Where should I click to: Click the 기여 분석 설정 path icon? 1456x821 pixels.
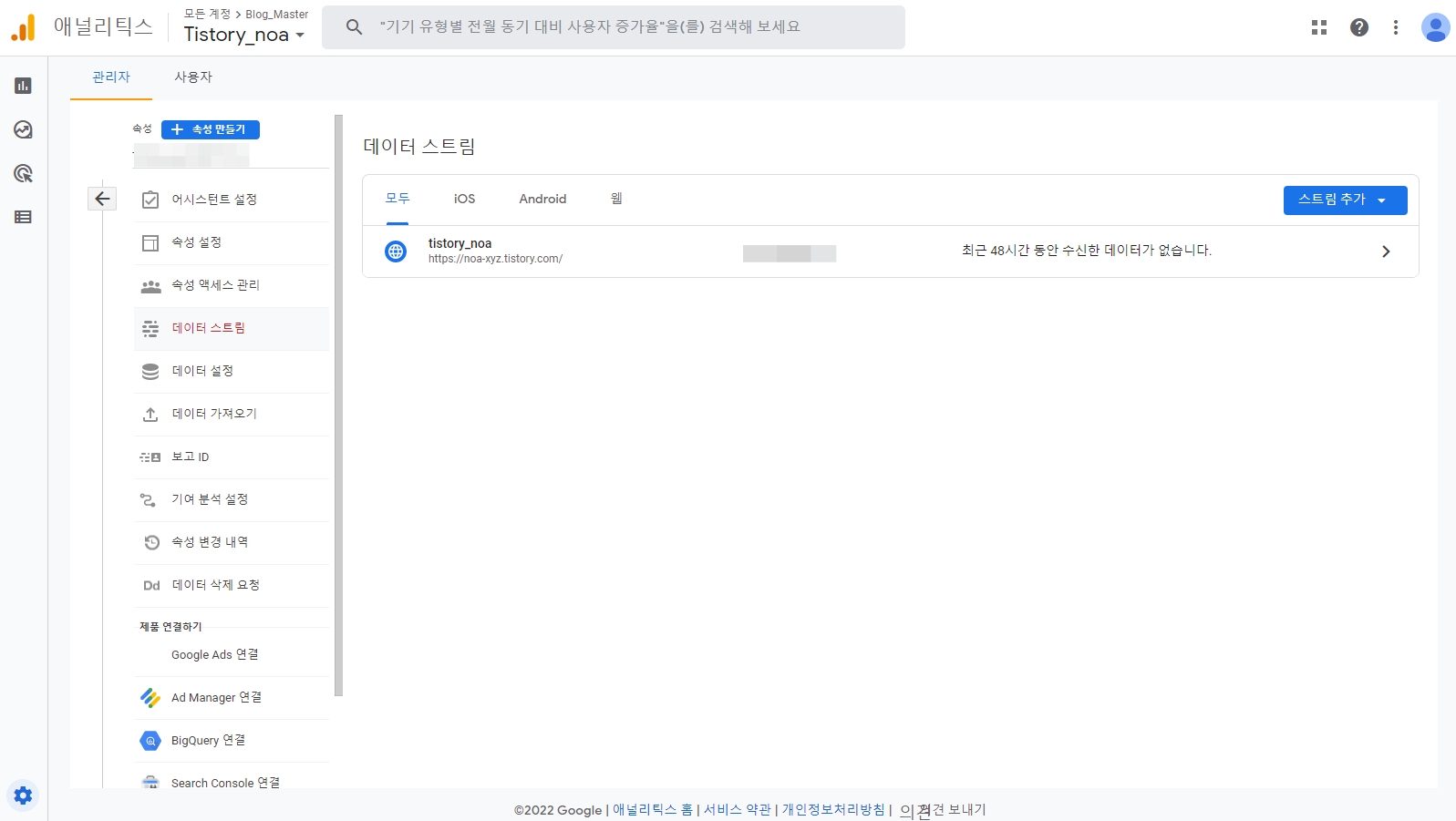click(148, 500)
